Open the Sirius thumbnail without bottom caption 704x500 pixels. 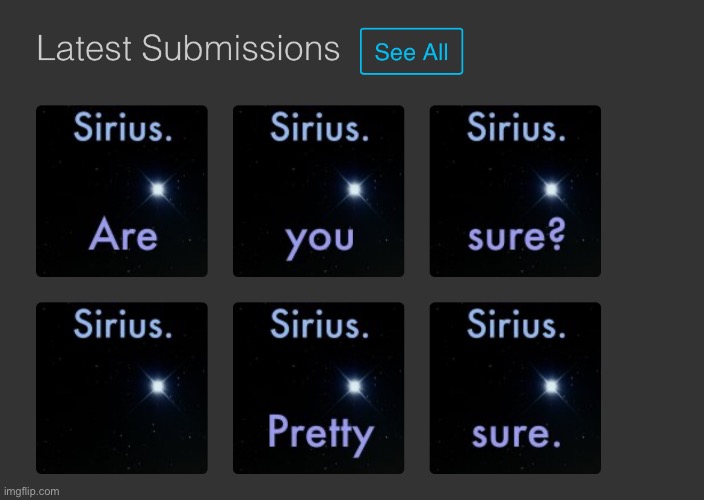click(x=122, y=388)
